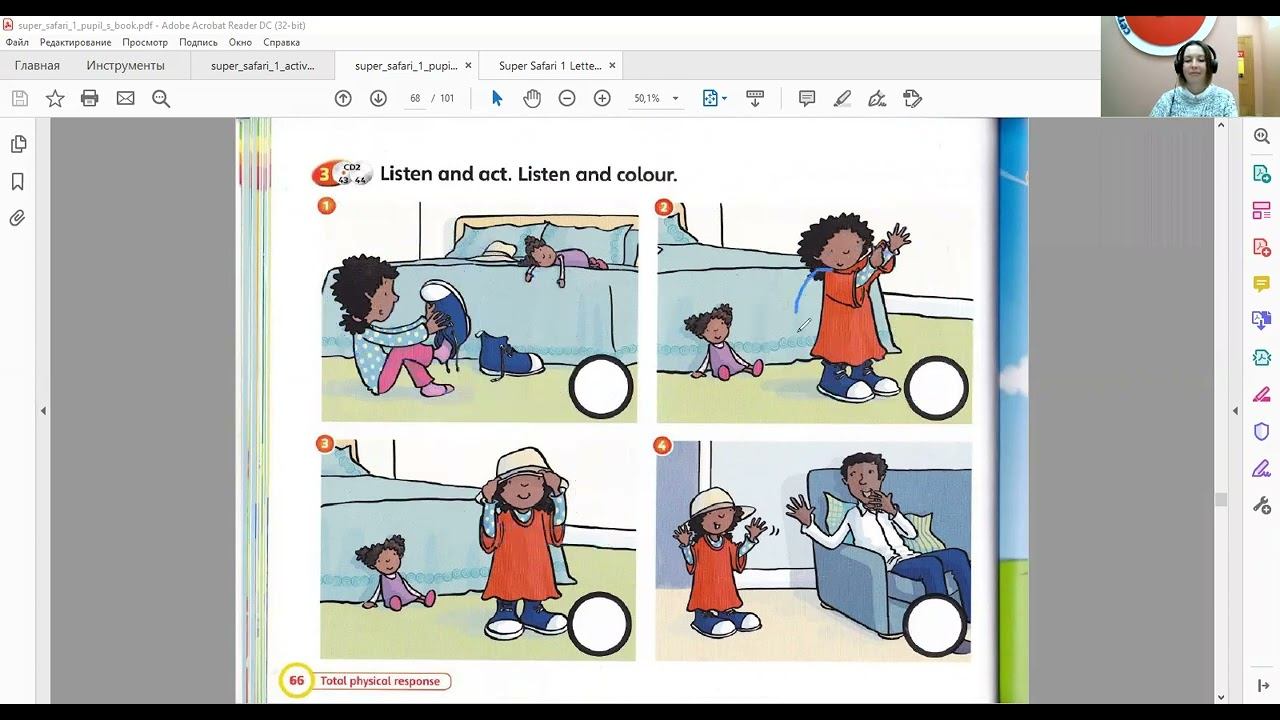Click the white circle in picture 3
1280x720 pixels.
point(600,624)
